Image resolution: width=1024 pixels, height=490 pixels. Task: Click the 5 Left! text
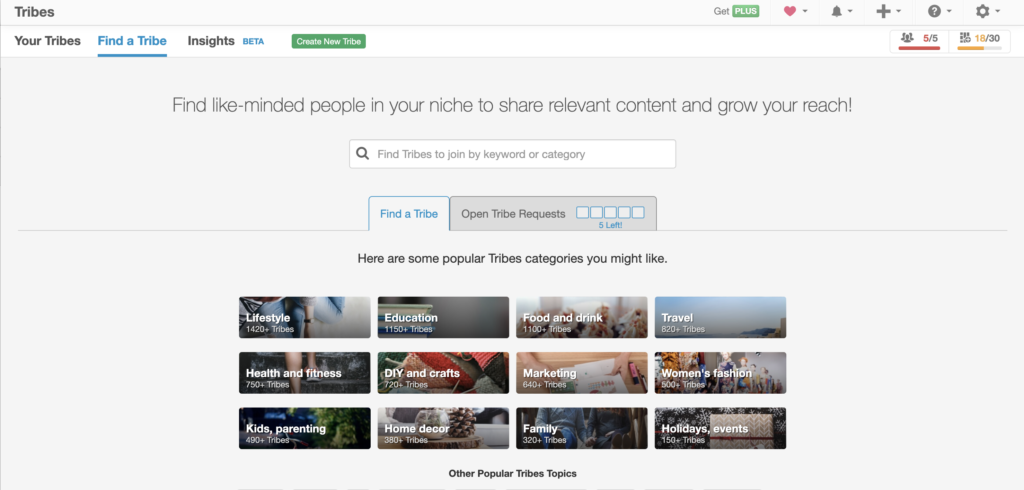coord(611,225)
